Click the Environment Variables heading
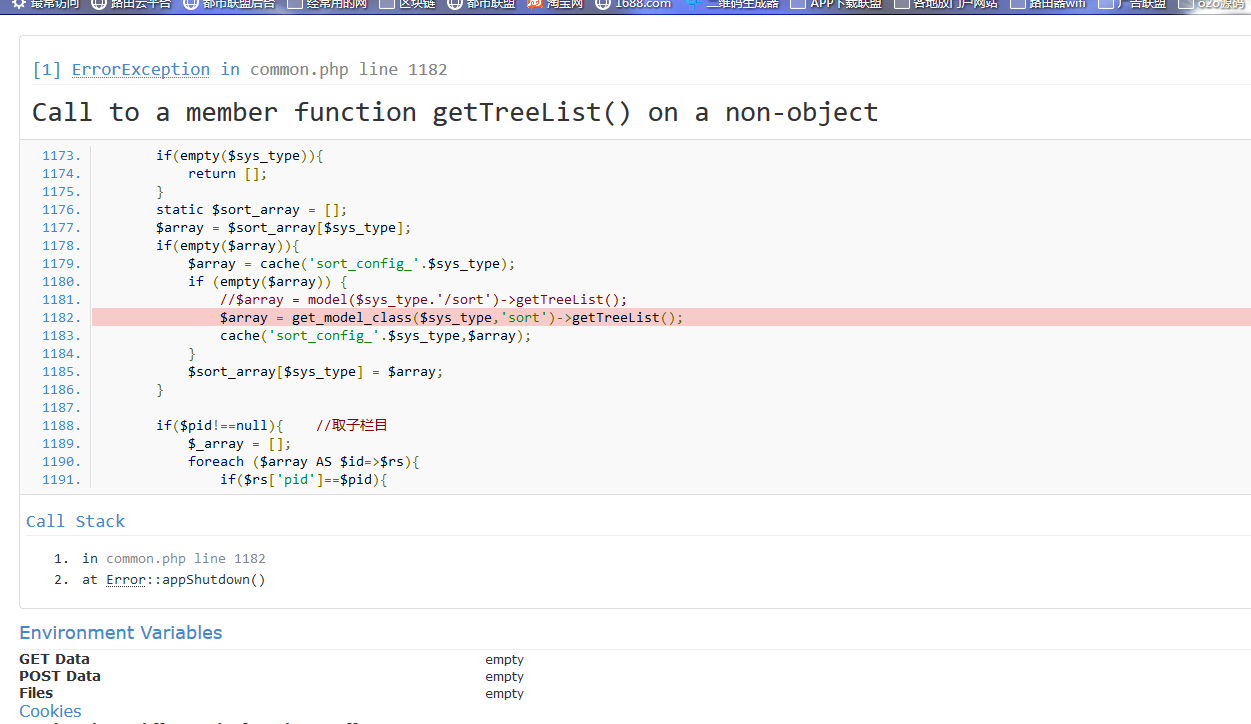The height and width of the screenshot is (724, 1251). (120, 633)
